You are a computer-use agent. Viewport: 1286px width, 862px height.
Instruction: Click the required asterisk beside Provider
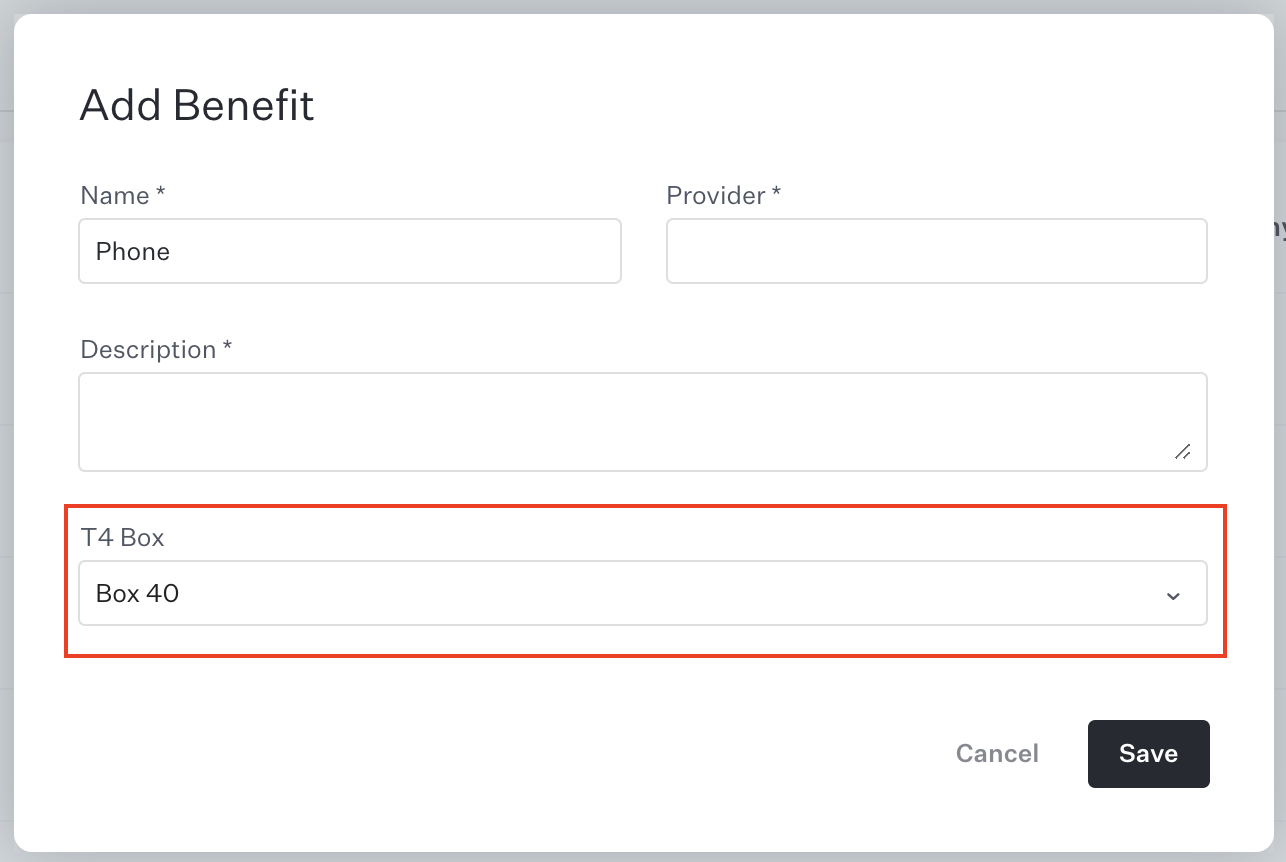776,192
